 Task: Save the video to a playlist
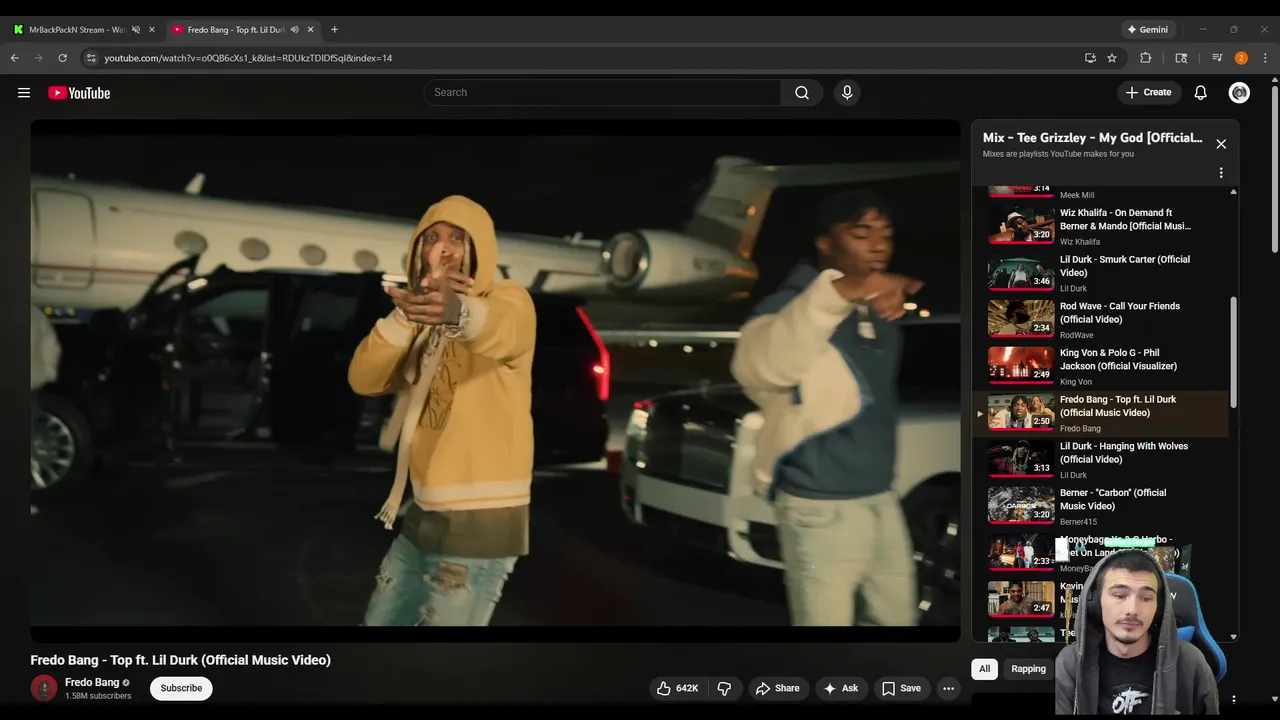pyautogui.click(x=901, y=688)
